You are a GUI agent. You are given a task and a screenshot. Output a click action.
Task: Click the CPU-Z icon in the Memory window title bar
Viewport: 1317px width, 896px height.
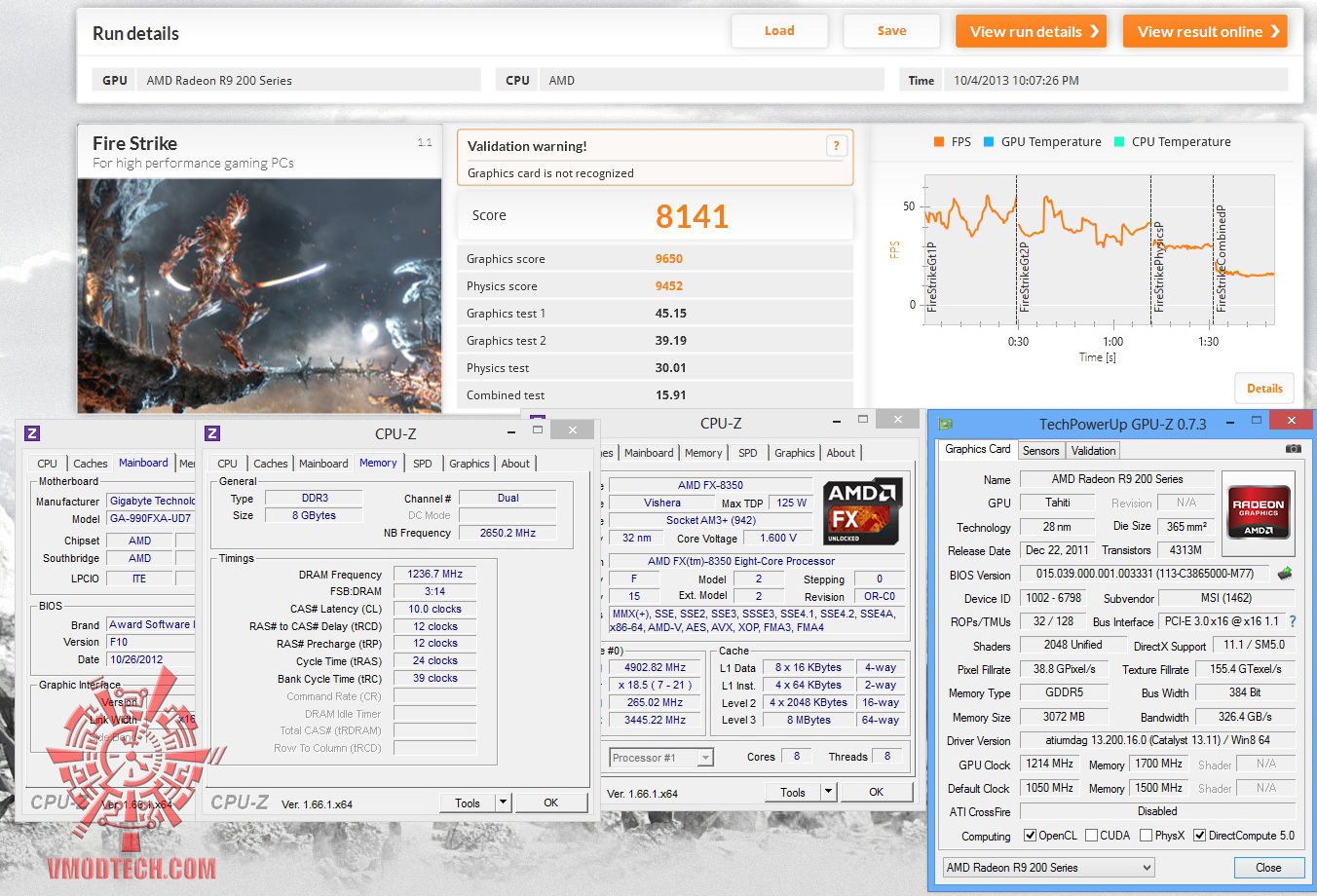coord(212,433)
